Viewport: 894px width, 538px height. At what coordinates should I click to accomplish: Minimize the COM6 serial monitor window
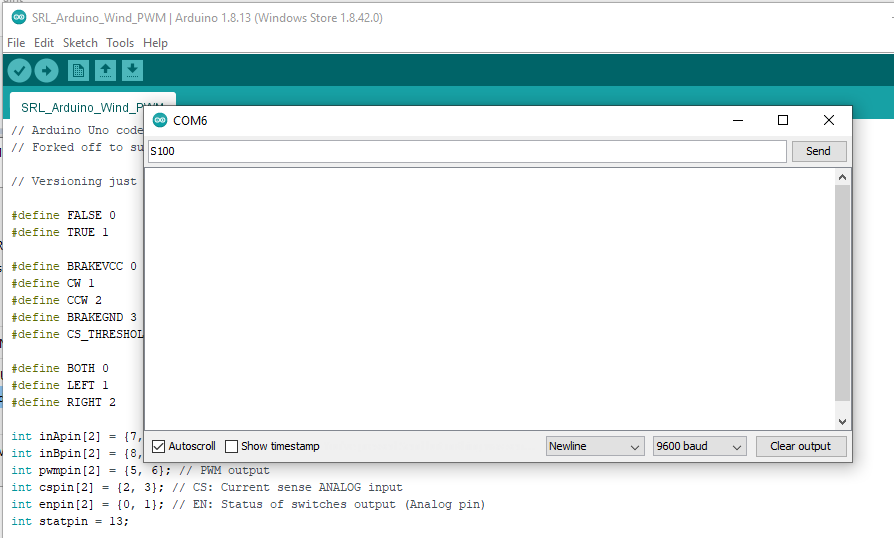[x=738, y=120]
